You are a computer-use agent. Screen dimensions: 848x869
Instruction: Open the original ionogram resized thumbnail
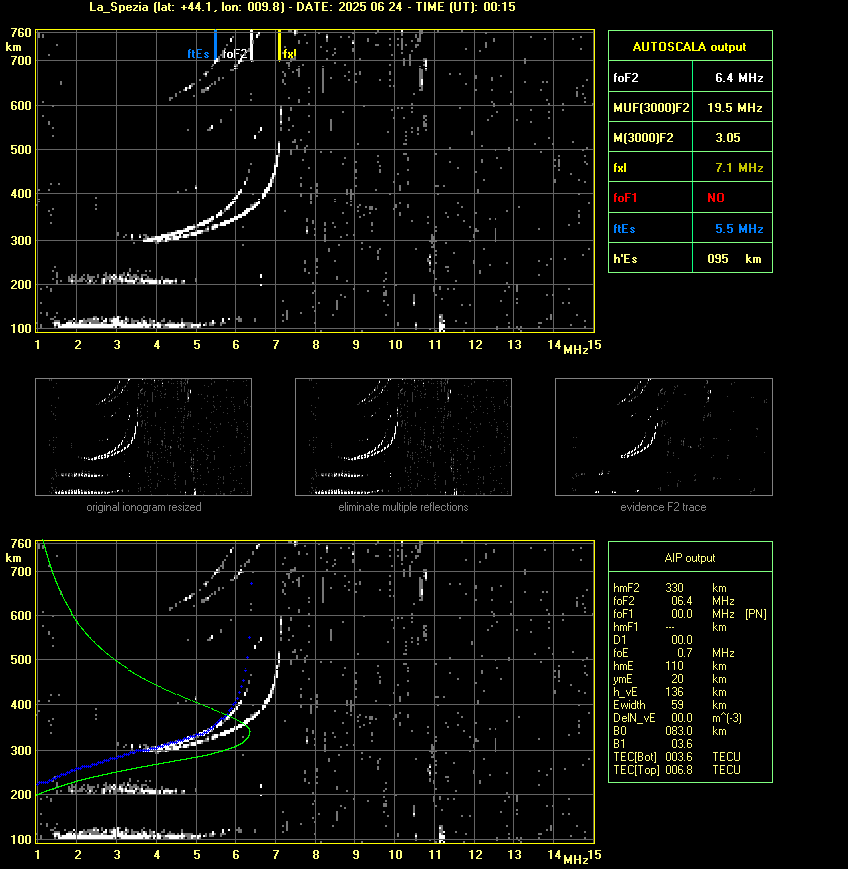click(x=144, y=437)
